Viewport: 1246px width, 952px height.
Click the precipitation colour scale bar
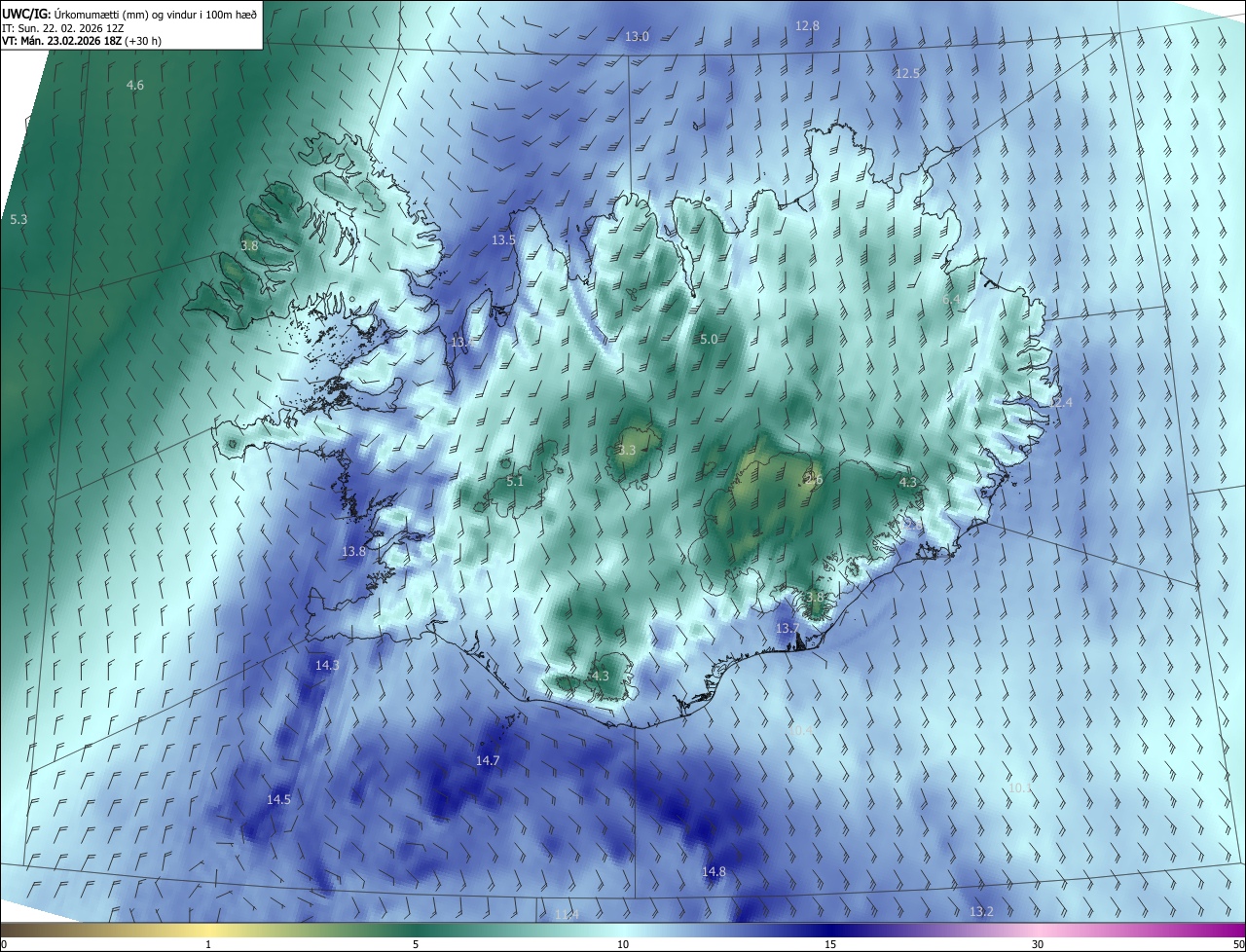tap(623, 930)
